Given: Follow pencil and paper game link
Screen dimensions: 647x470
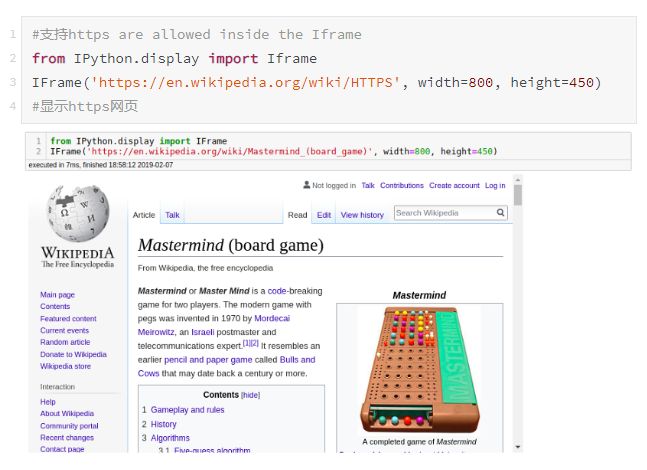Looking at the screenshot, I should point(208,360).
